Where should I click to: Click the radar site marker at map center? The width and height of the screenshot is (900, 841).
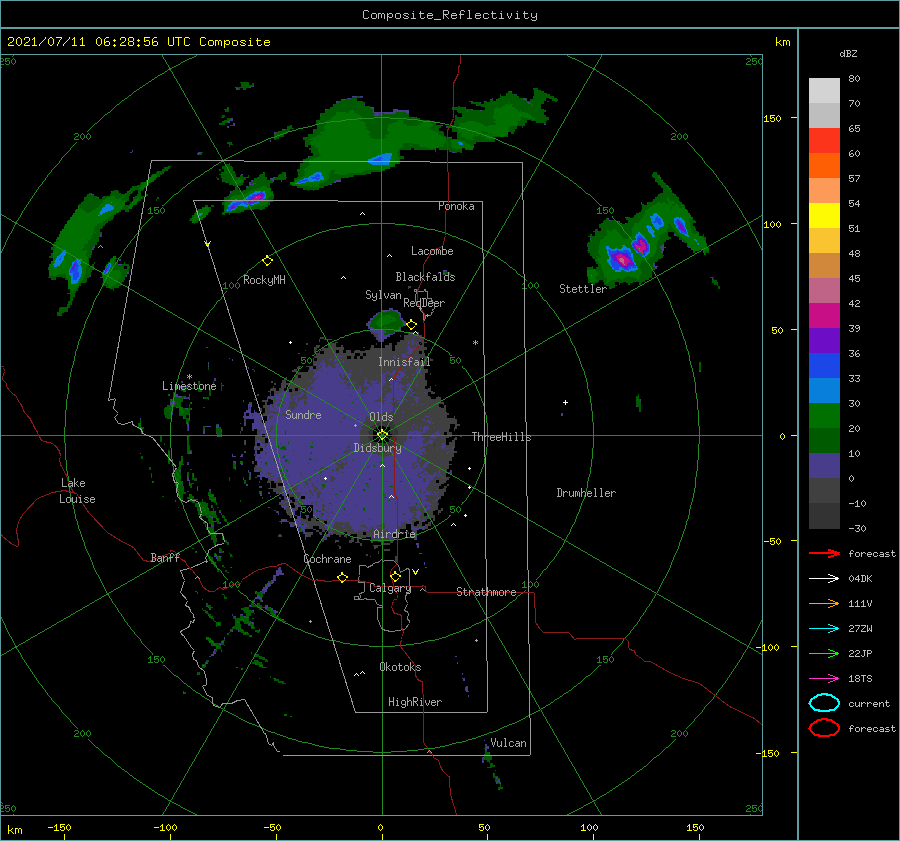point(382,435)
